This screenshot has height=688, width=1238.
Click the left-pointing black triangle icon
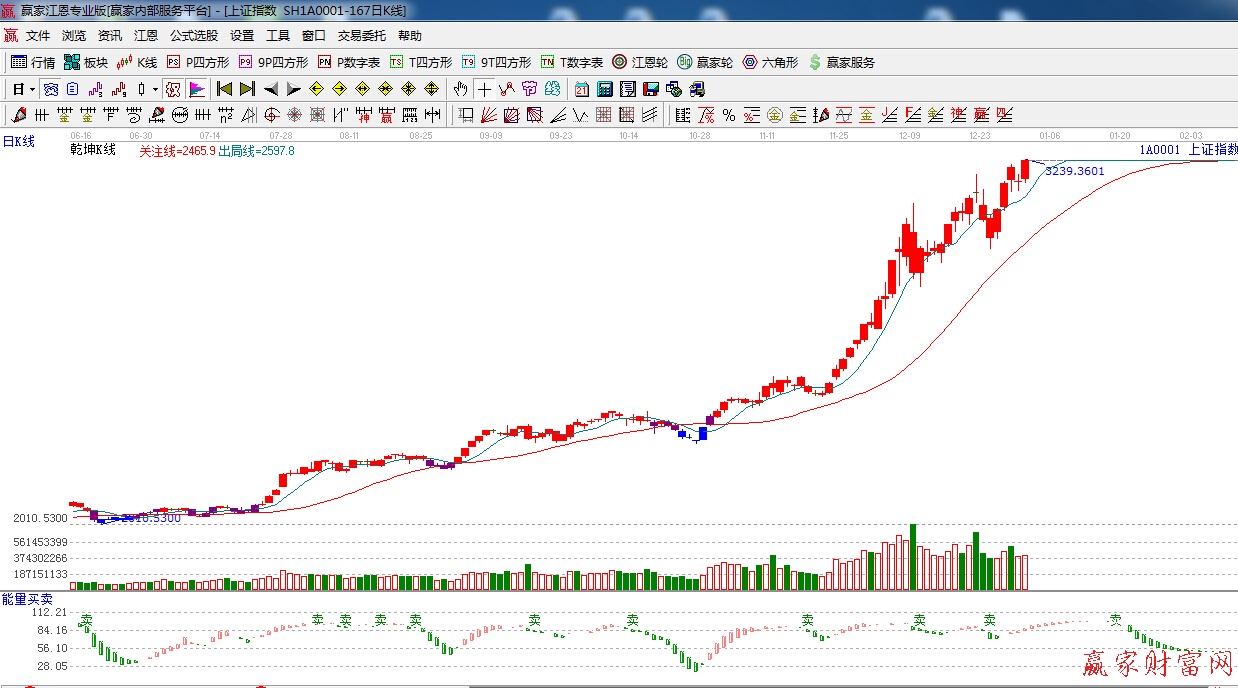click(270, 89)
